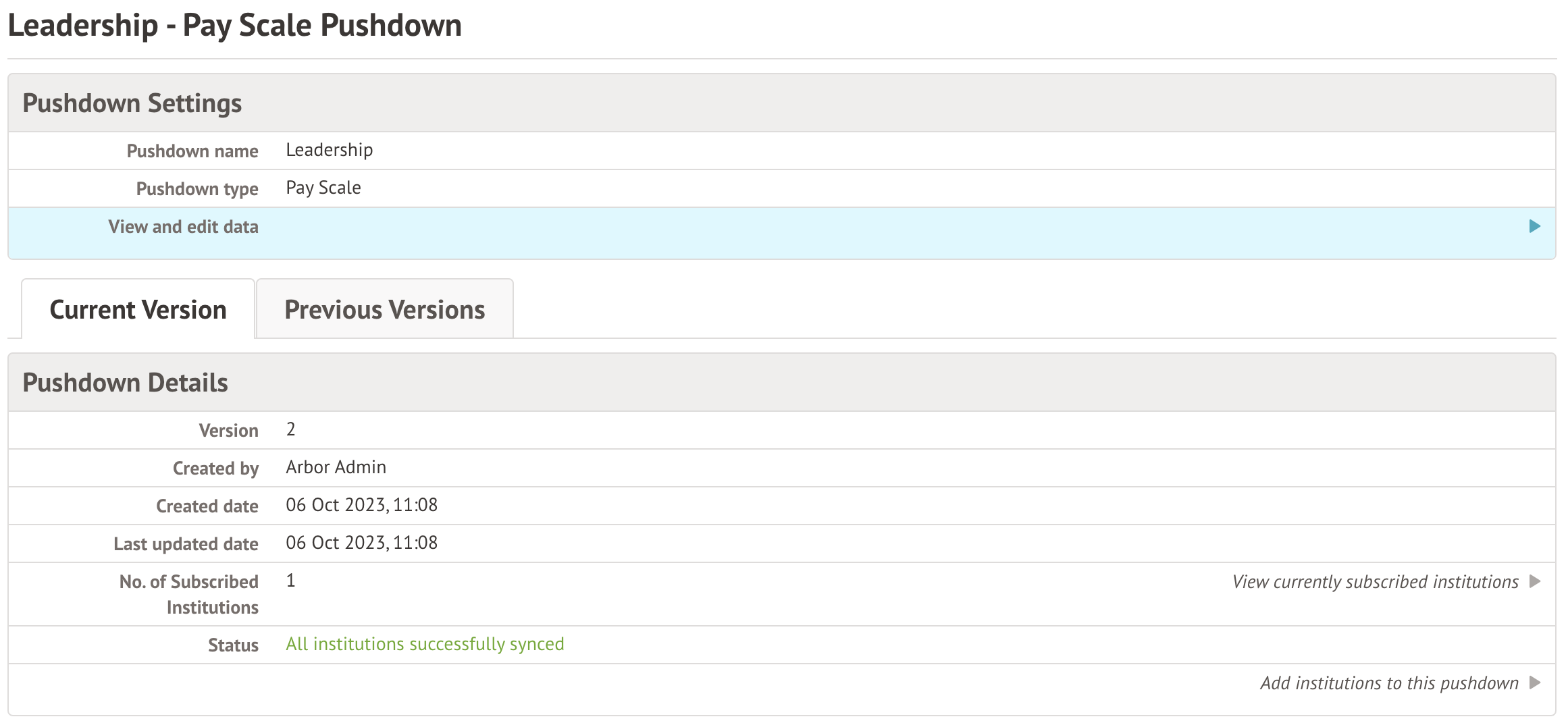Click the Created date timestamp value
Screen dimensions: 1568x721
tap(361, 505)
